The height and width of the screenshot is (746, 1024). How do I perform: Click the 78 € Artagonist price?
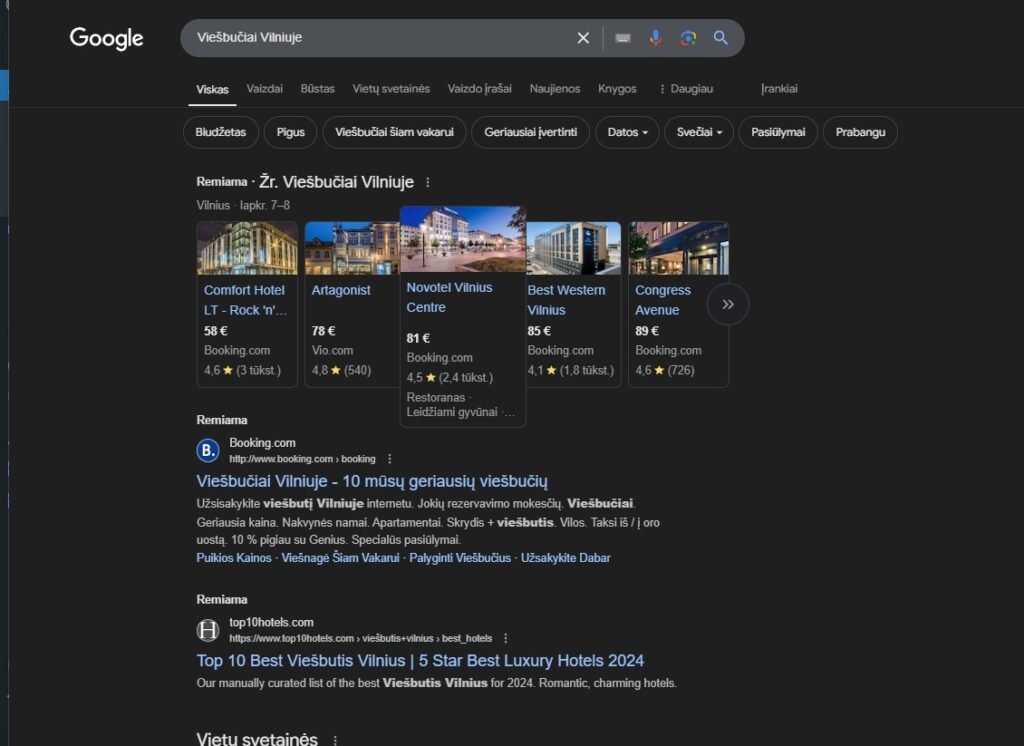(x=323, y=331)
